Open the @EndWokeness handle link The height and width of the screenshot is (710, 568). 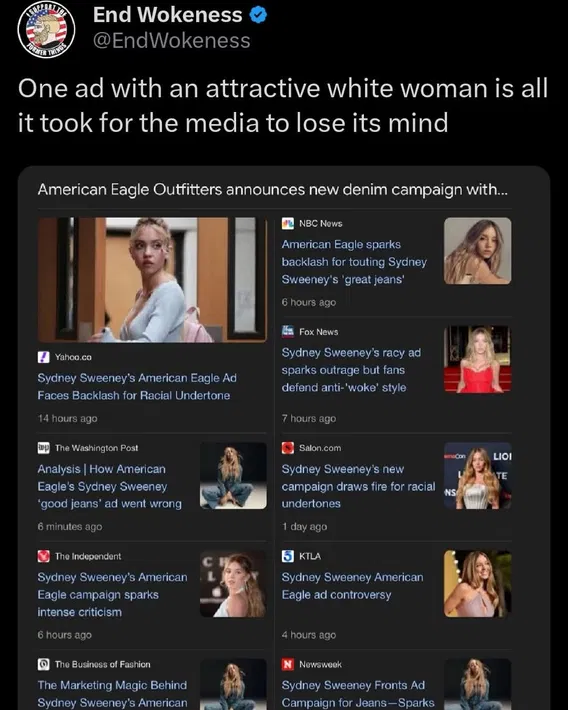click(172, 41)
